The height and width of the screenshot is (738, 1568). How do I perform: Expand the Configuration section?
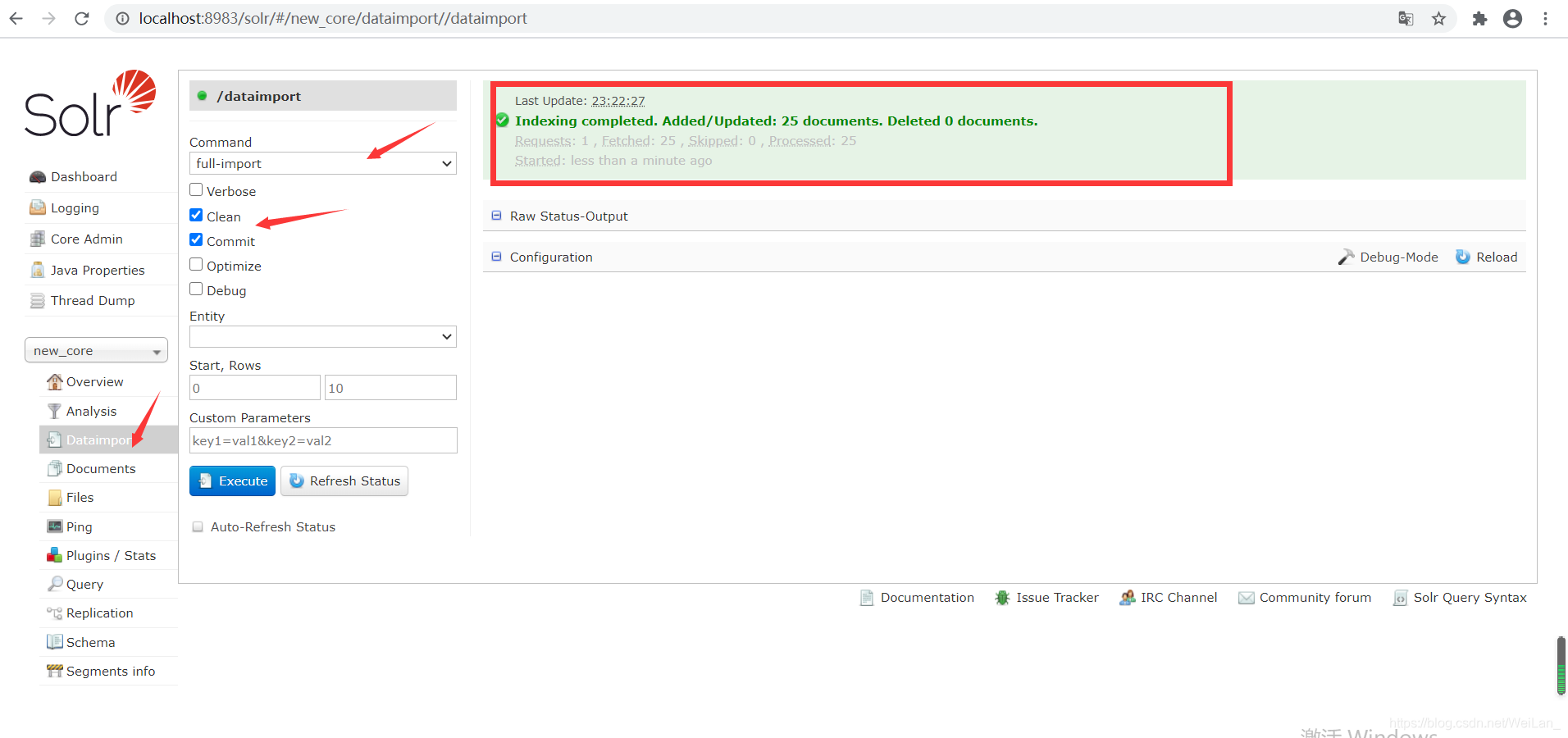[x=550, y=257]
